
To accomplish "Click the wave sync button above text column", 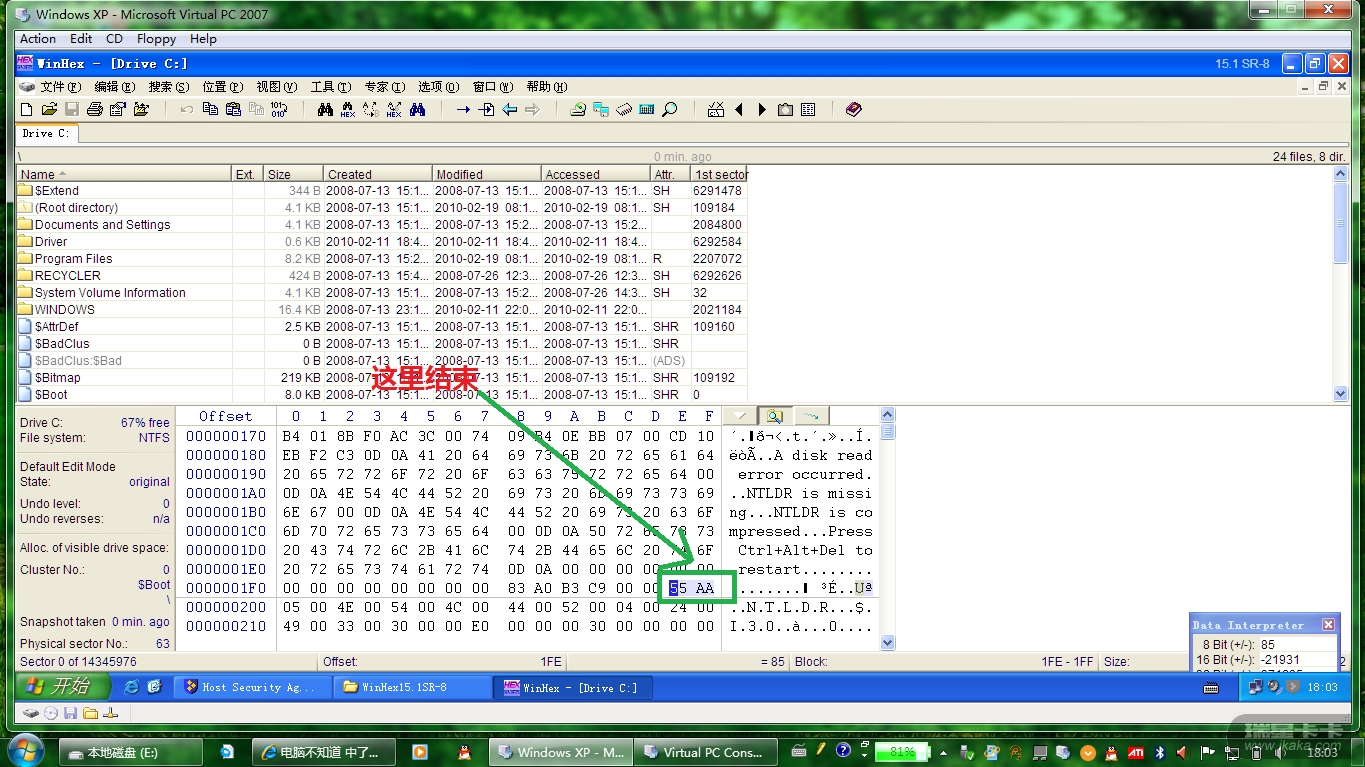I will [x=811, y=416].
